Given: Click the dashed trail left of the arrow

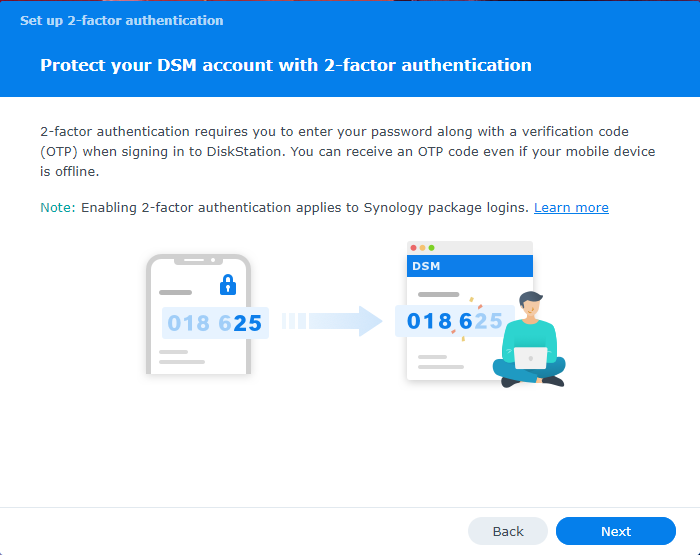Looking at the screenshot, I should click(294, 321).
